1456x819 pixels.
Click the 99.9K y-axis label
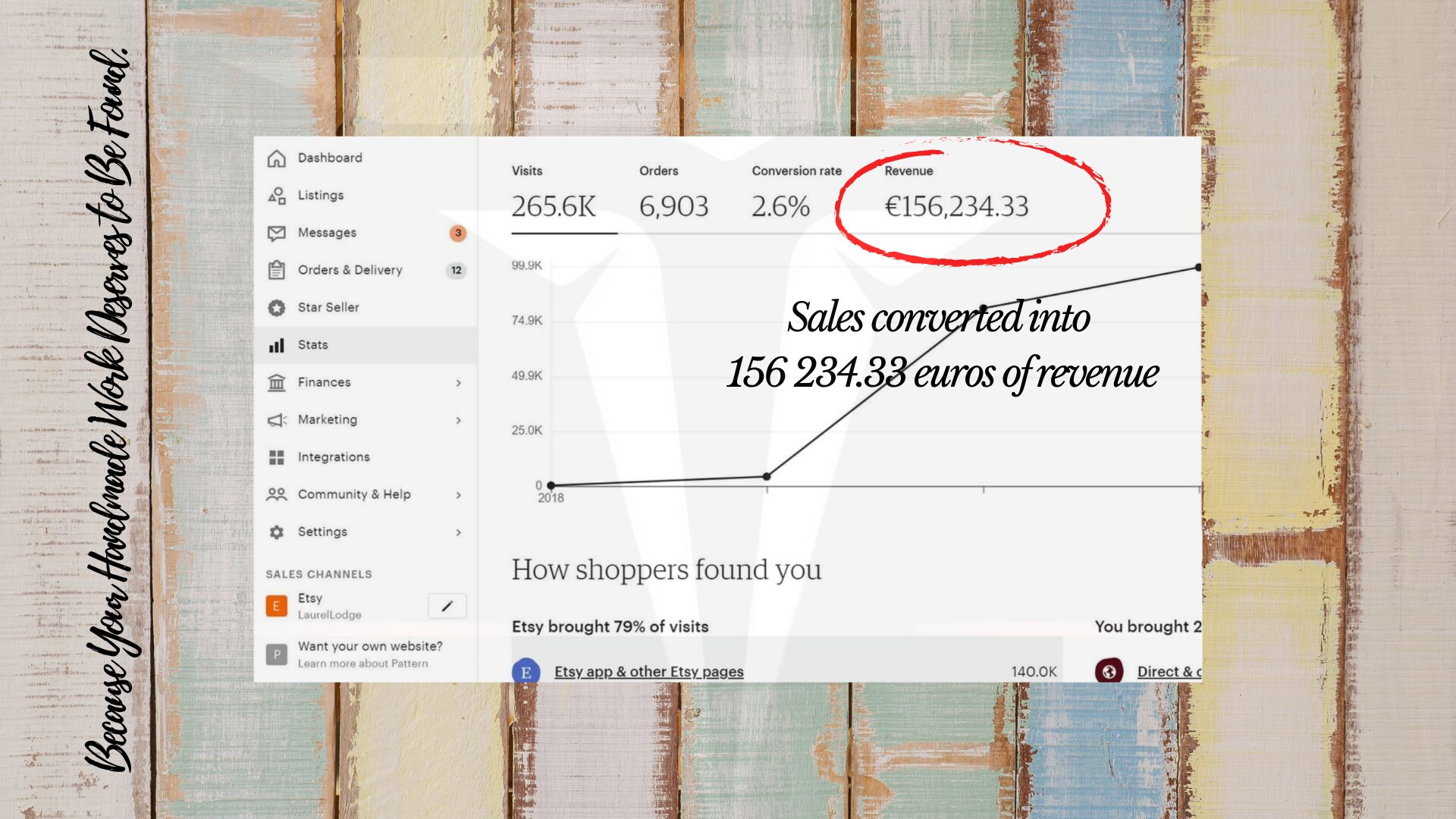click(x=526, y=265)
